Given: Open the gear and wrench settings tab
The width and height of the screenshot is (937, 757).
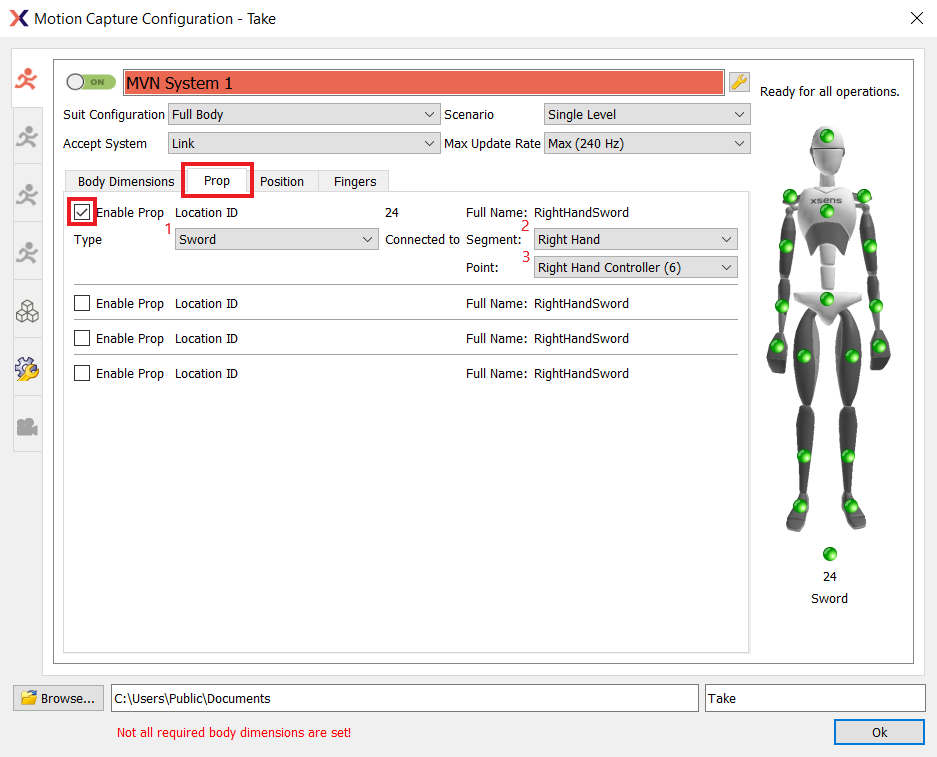Looking at the screenshot, I should point(27,369).
